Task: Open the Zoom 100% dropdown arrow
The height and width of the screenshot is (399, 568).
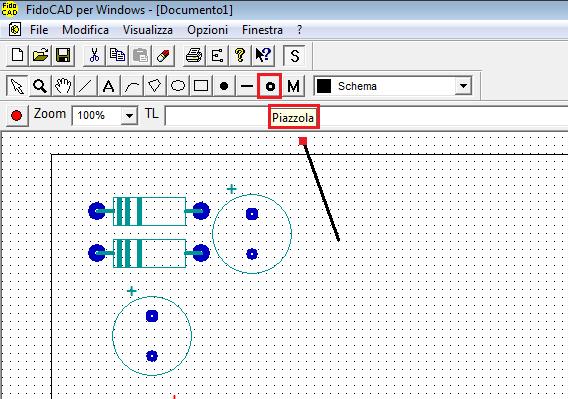Action: click(x=129, y=116)
